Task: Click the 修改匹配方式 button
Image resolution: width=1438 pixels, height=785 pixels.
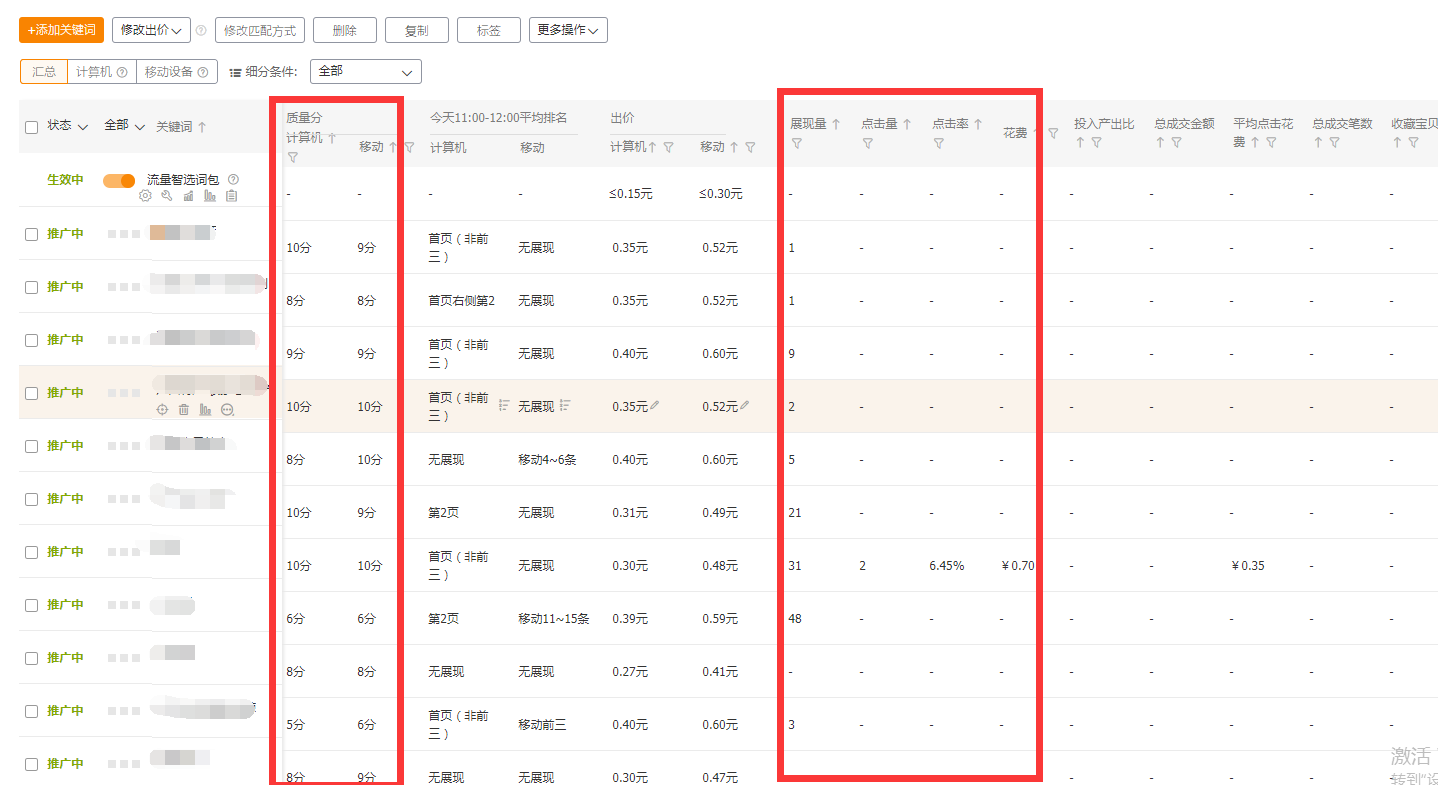Action: [259, 30]
